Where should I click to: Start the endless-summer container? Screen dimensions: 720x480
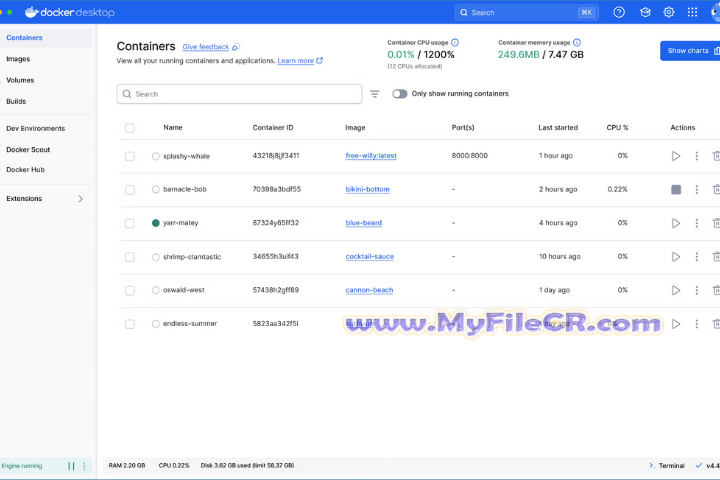pos(675,324)
